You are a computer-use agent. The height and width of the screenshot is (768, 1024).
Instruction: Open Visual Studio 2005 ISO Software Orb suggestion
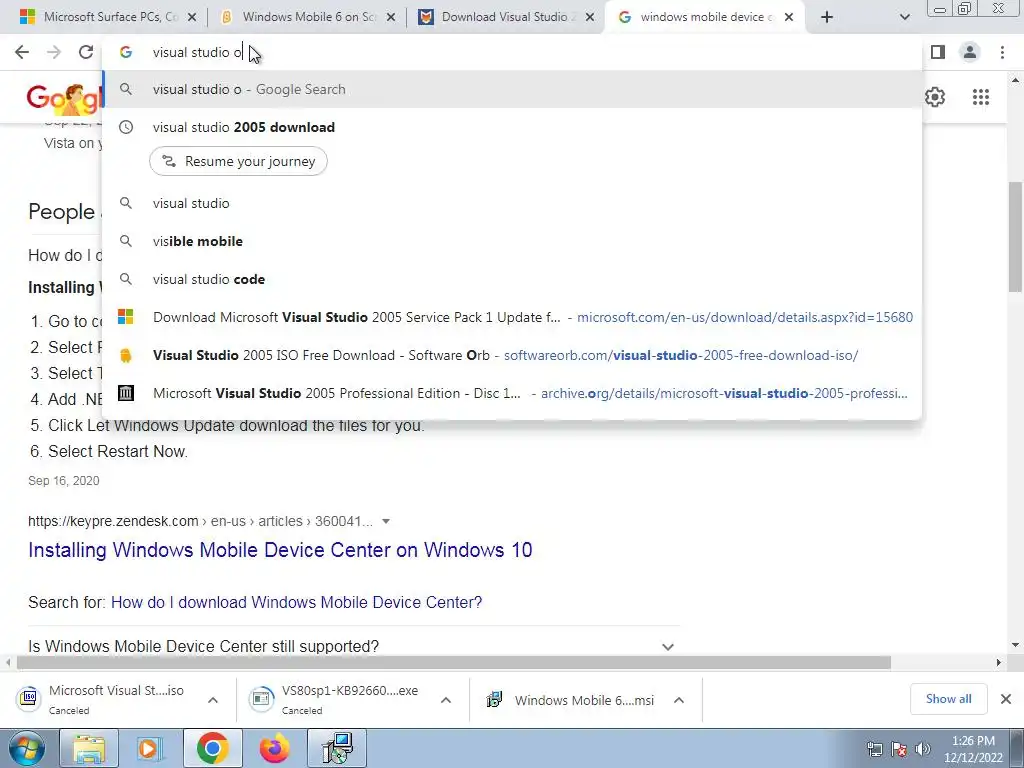512,355
